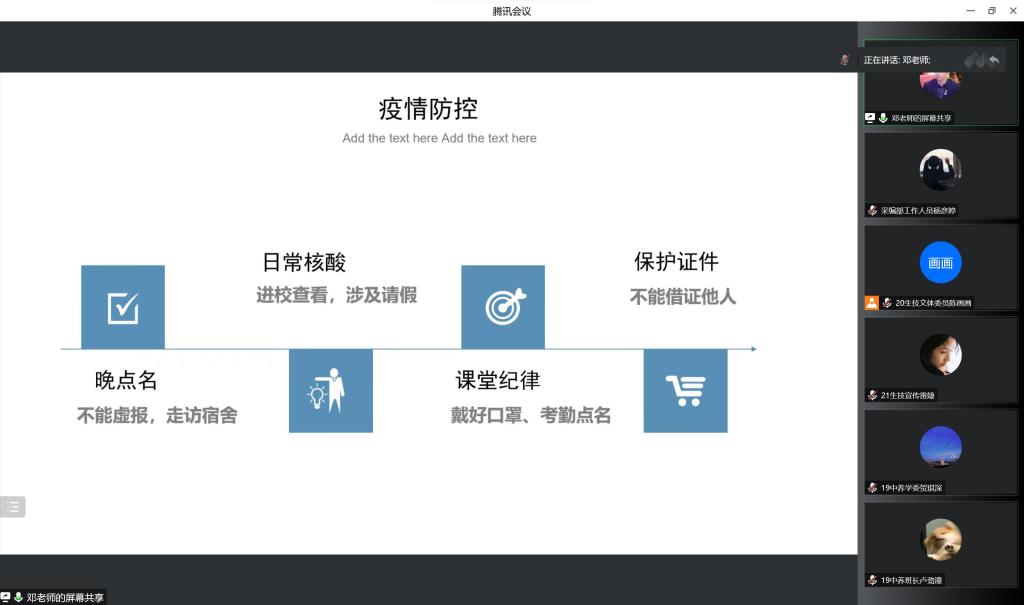This screenshot has width=1024, height=605.
Task: Click the checkmark icon box on the slide
Action: tap(122, 307)
